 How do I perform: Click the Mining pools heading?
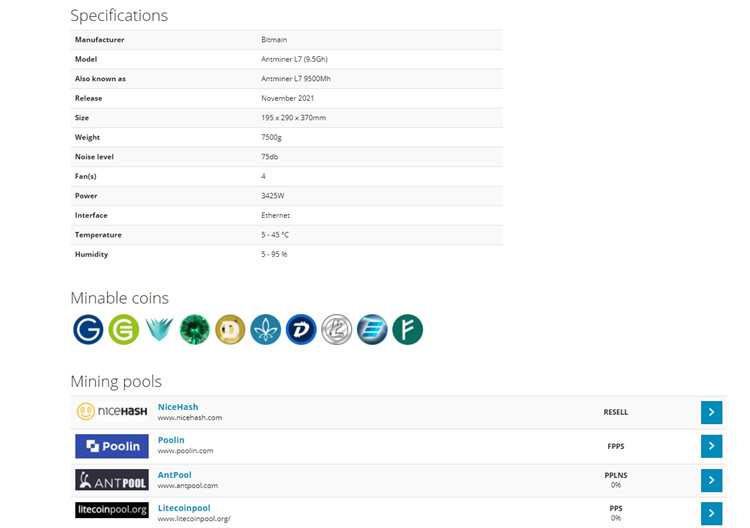(x=116, y=382)
